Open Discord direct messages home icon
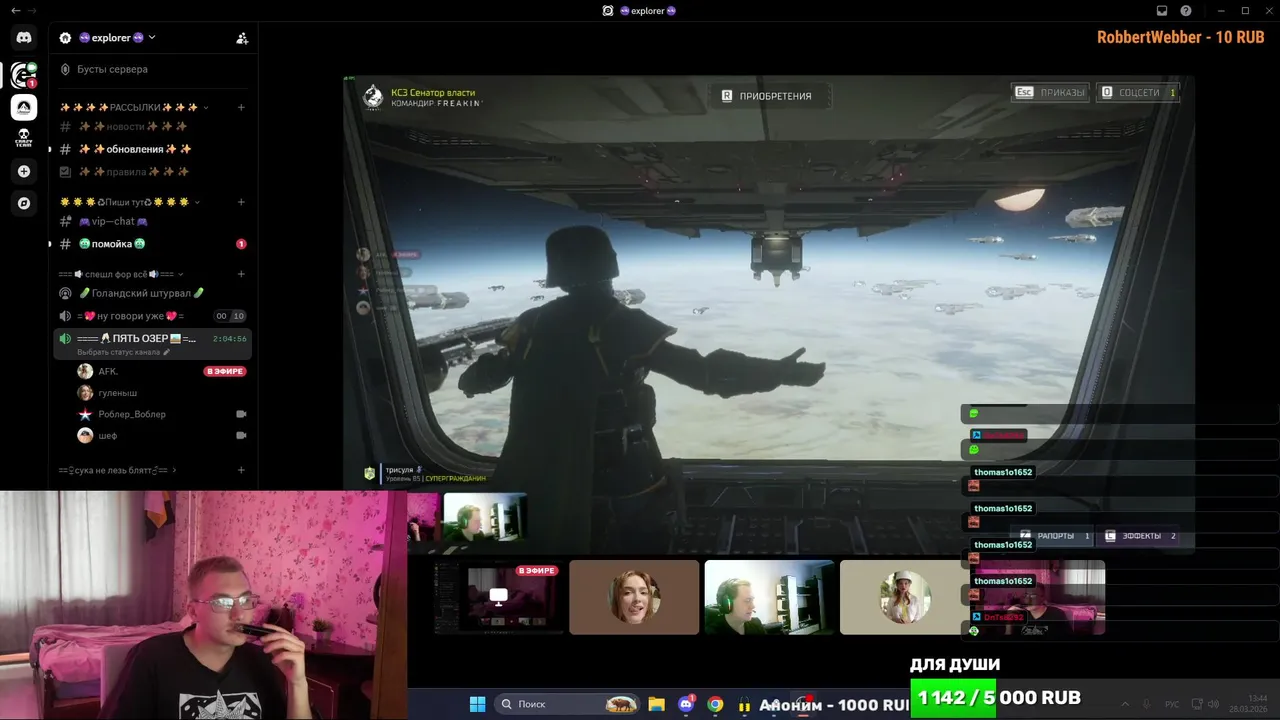This screenshot has height=720, width=1280. point(24,38)
